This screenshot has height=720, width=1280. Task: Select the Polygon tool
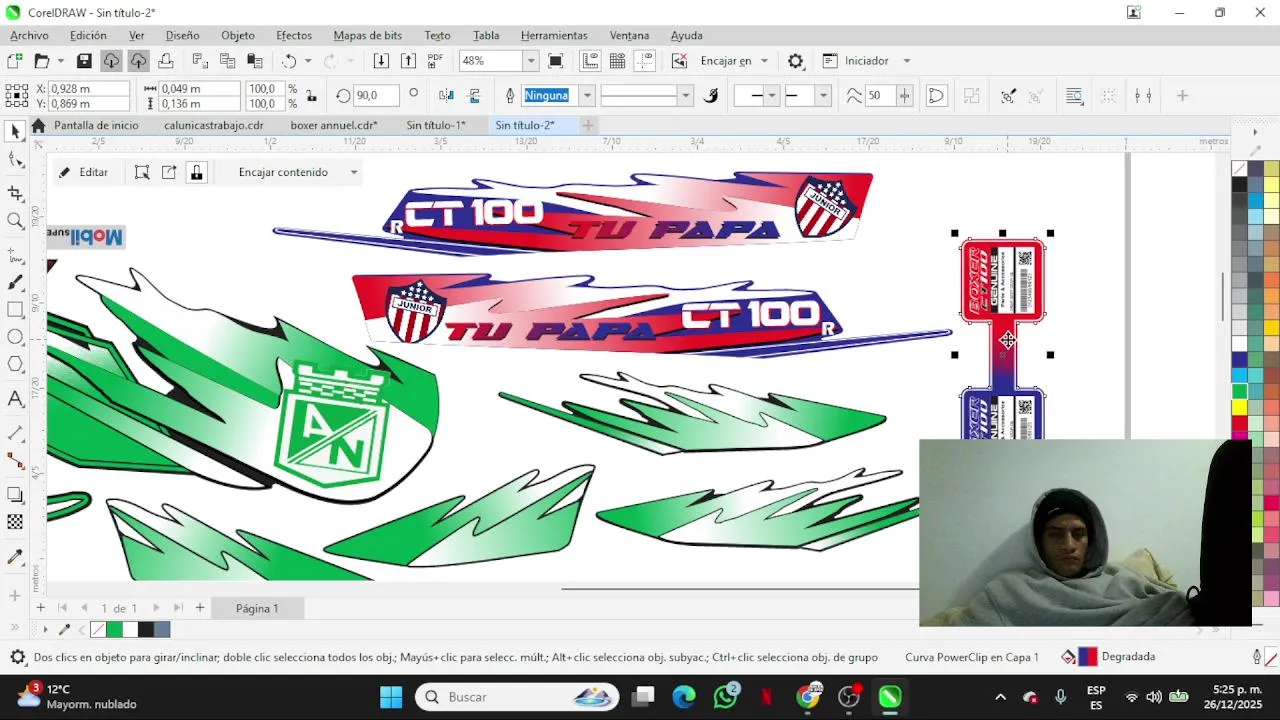pyautogui.click(x=15, y=364)
